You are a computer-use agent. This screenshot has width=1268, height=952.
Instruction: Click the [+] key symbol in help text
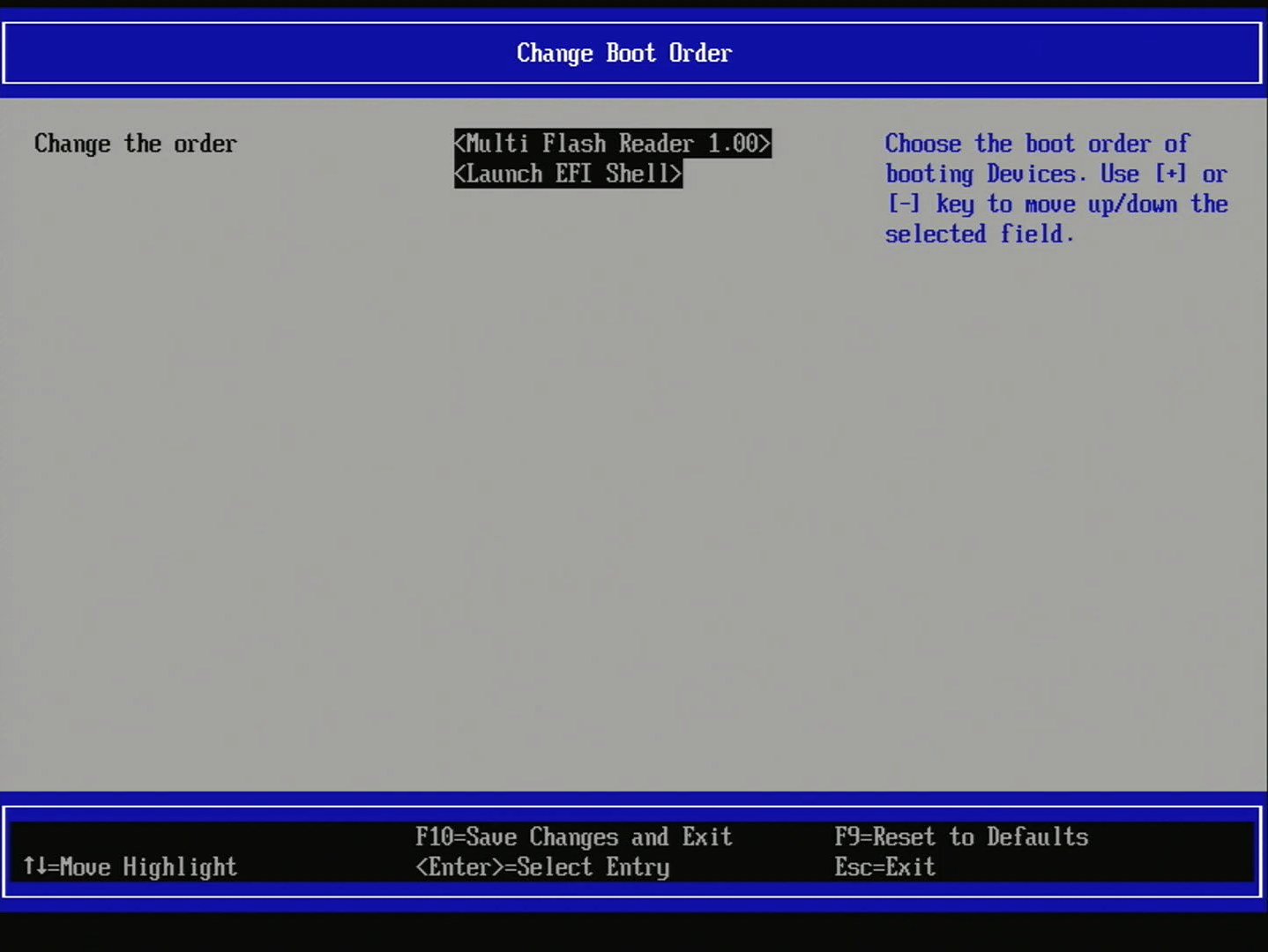click(x=1171, y=174)
